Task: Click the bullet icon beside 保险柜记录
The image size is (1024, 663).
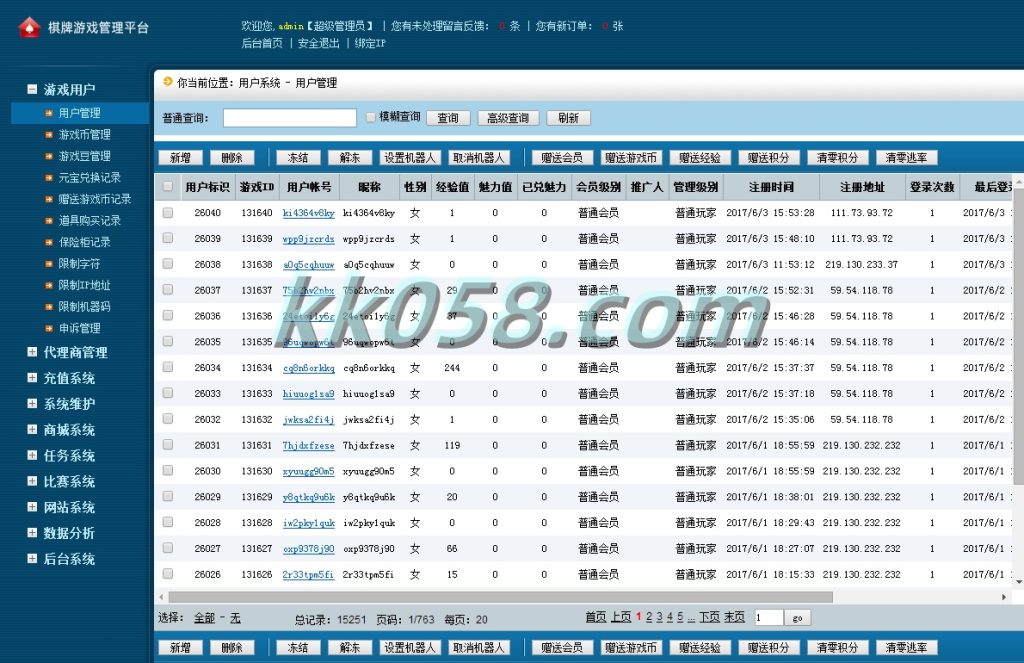Action: click(x=48, y=242)
